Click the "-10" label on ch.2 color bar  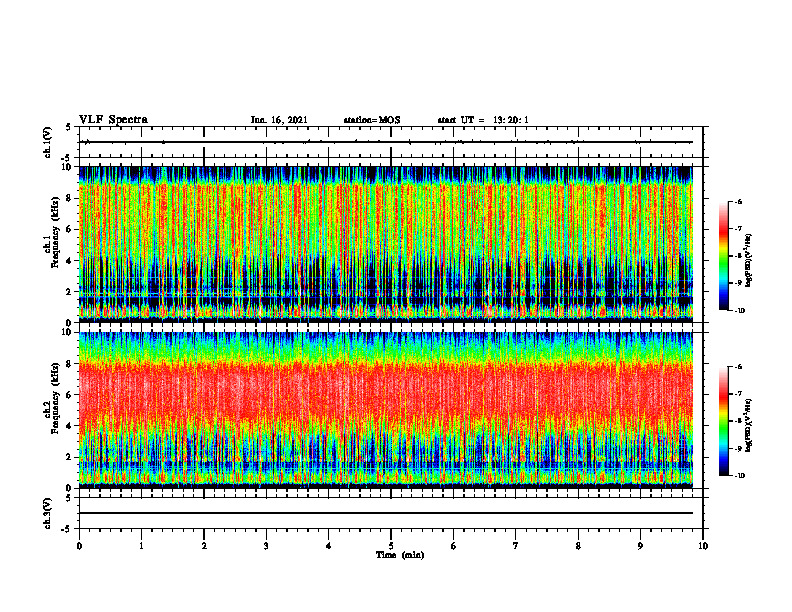tap(739, 475)
